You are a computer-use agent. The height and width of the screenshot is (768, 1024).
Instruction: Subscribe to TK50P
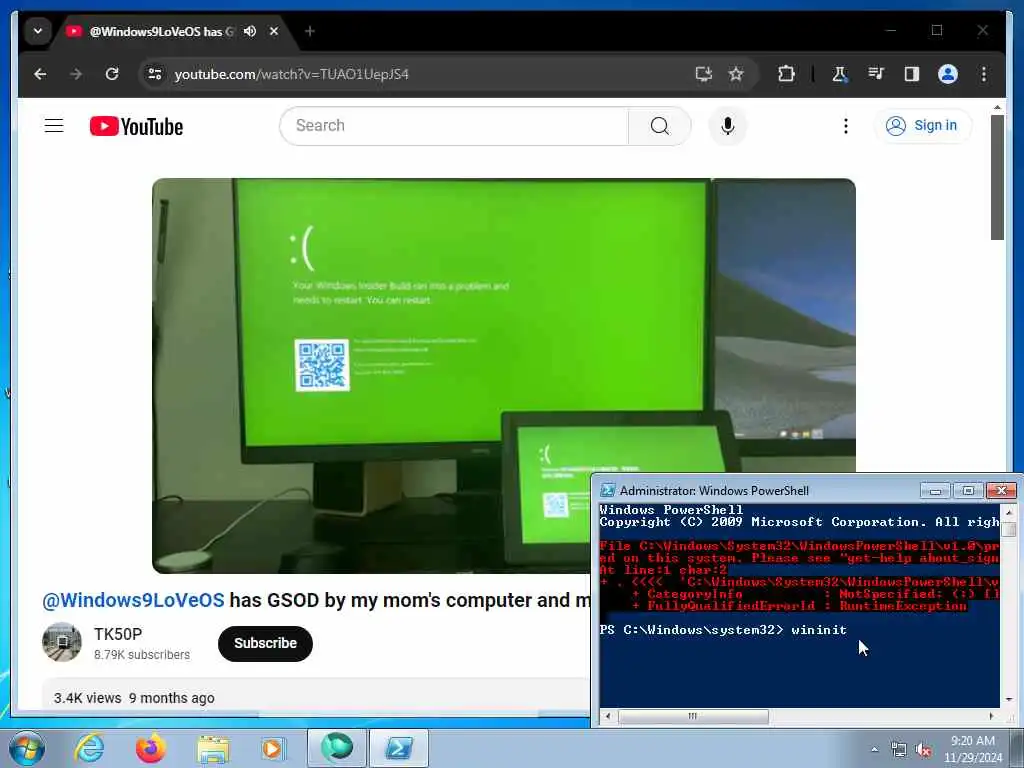pyautogui.click(x=265, y=643)
